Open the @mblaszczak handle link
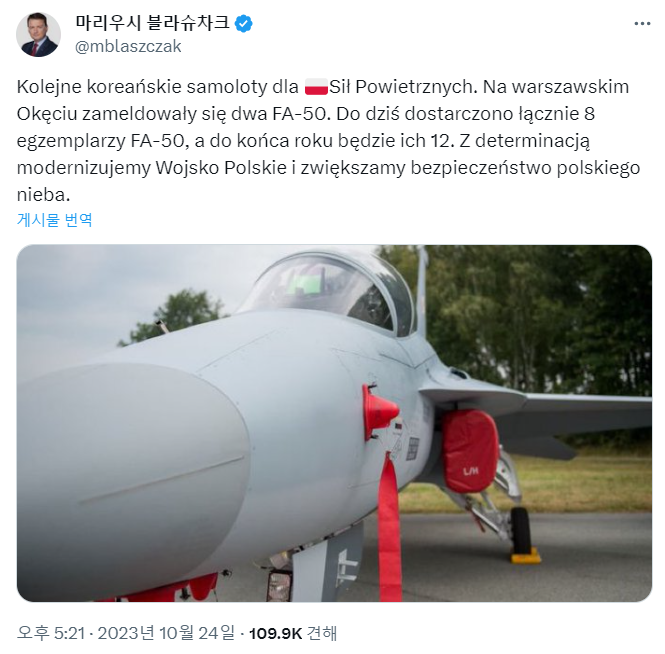The height and width of the screenshot is (654, 665). (128, 46)
